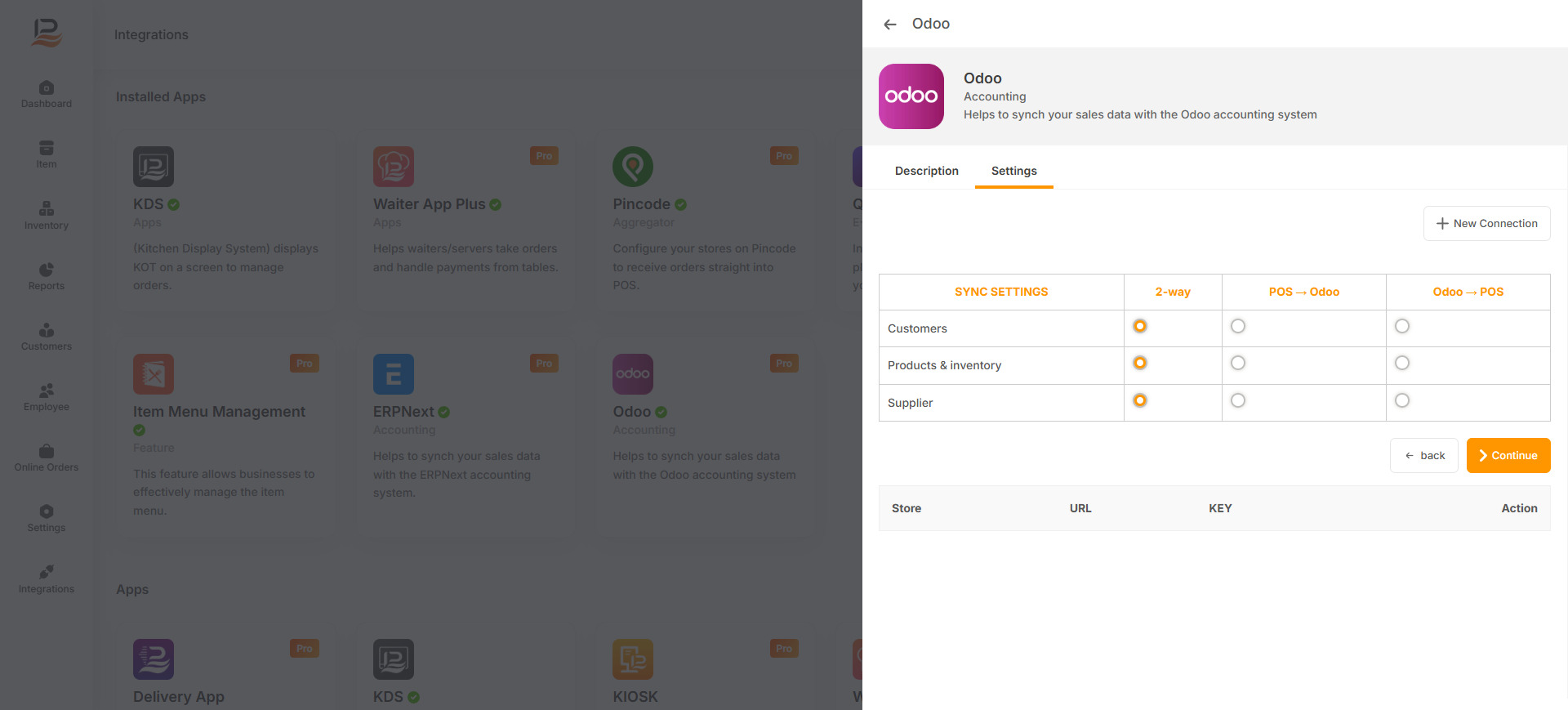The height and width of the screenshot is (710, 1568).
Task: Click the Pro badge on Item Menu Management
Action: 304,364
